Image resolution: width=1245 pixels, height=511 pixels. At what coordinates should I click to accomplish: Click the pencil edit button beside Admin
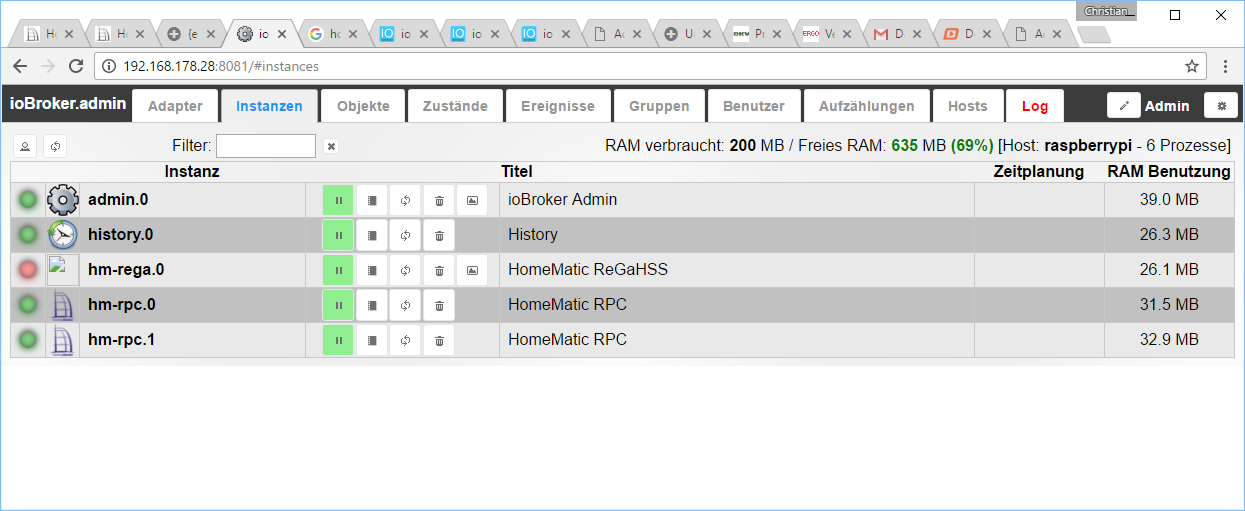(x=1124, y=106)
